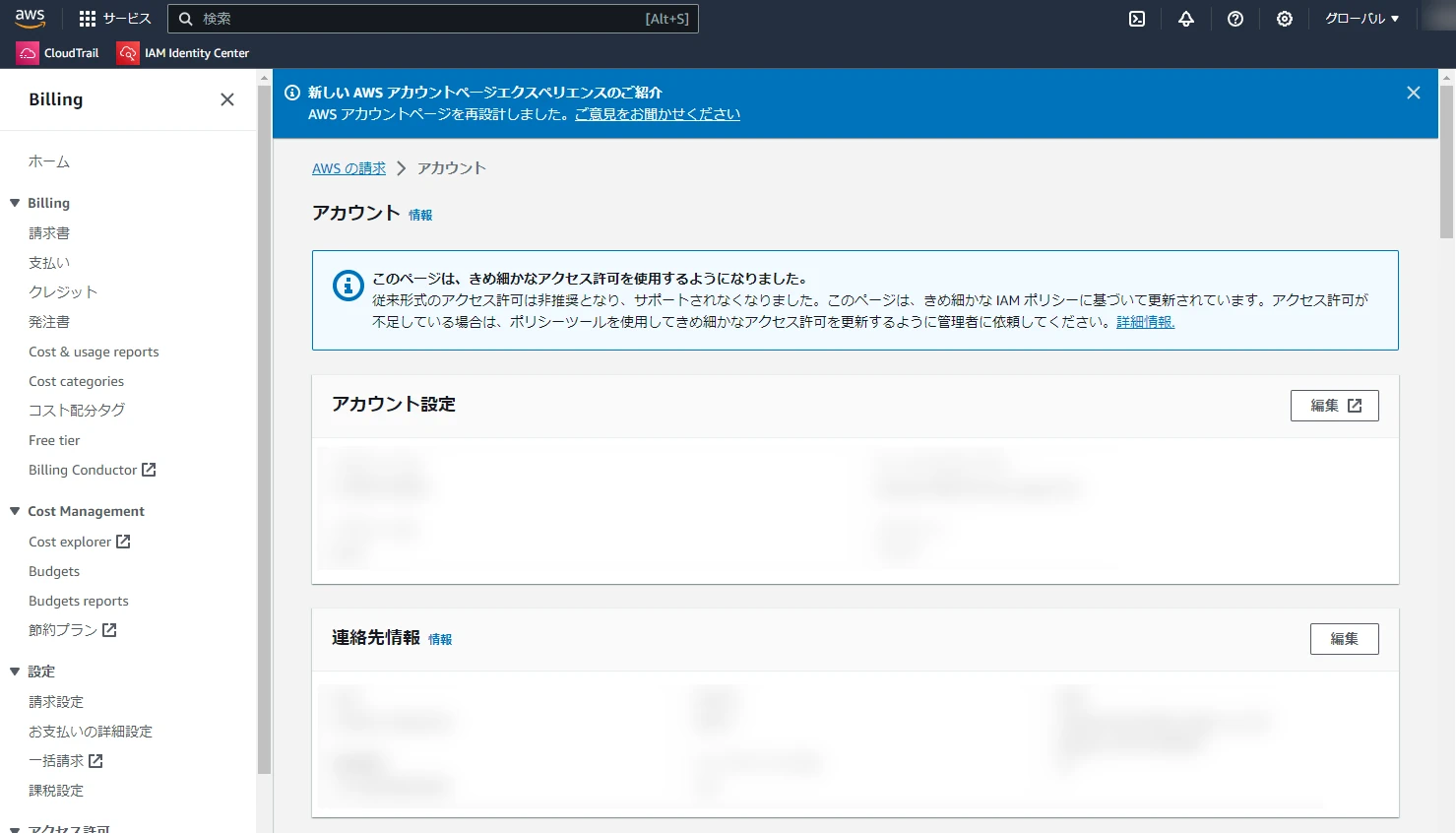Open the services grid menu
1456x833 pixels.
(x=88, y=19)
